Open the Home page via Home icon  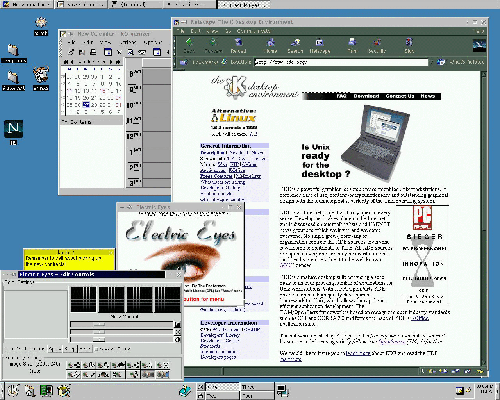click(271, 46)
